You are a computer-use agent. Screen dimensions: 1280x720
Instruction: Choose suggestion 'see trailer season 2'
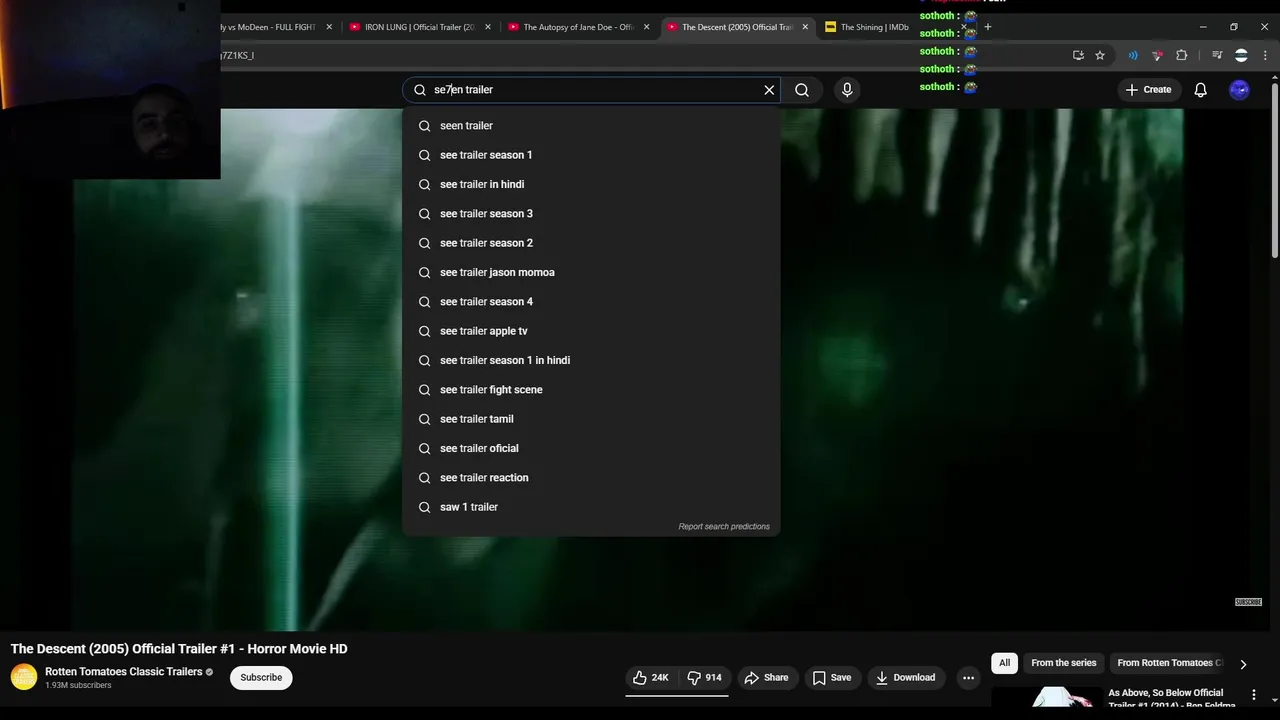(x=591, y=243)
